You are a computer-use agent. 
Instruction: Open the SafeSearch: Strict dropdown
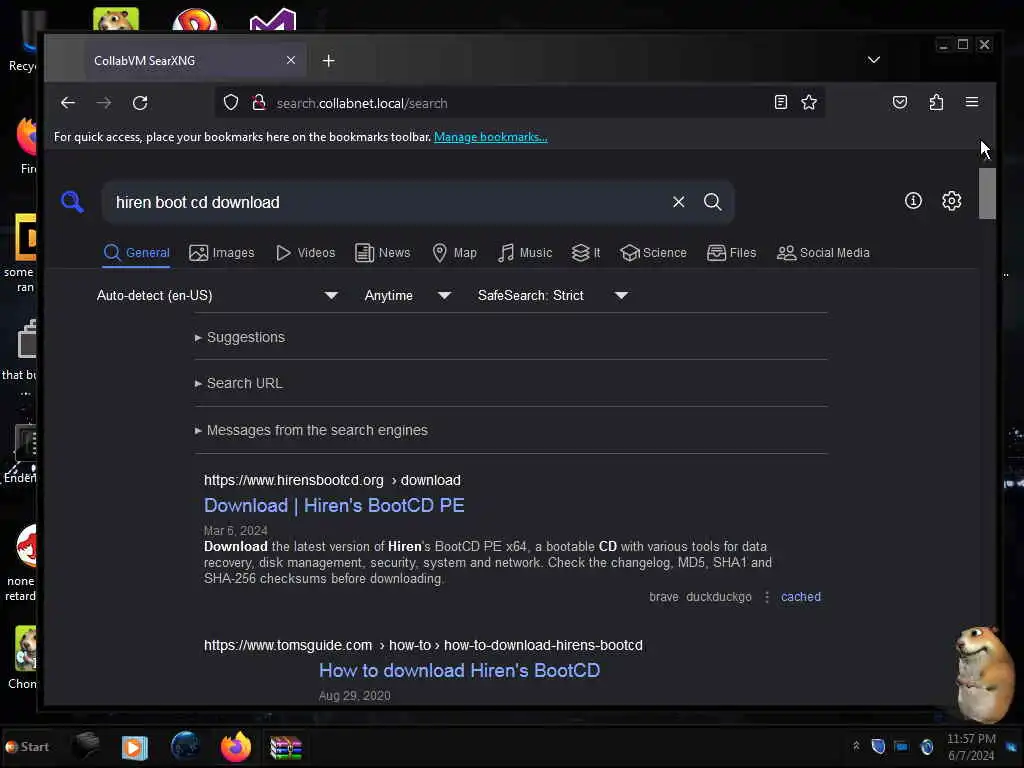click(552, 295)
